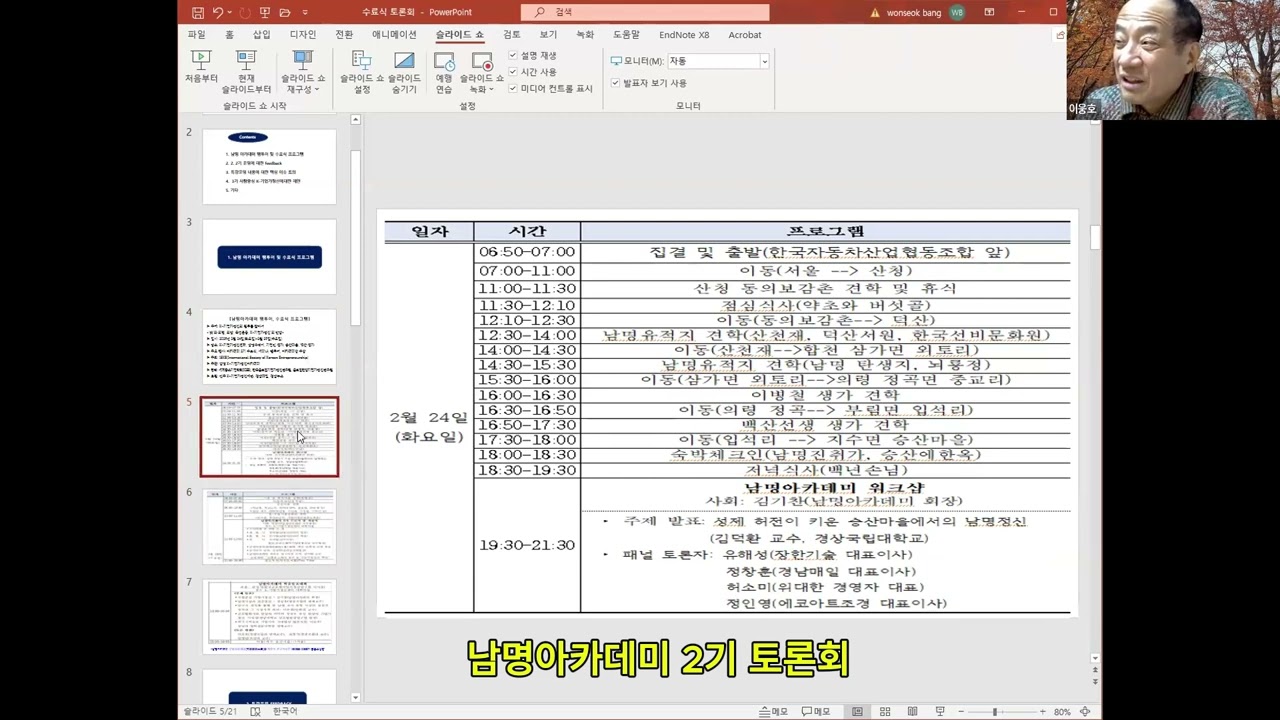Toggle 미디어 컨트롤 표시 checkbox
The image size is (1280, 720).
click(x=513, y=88)
